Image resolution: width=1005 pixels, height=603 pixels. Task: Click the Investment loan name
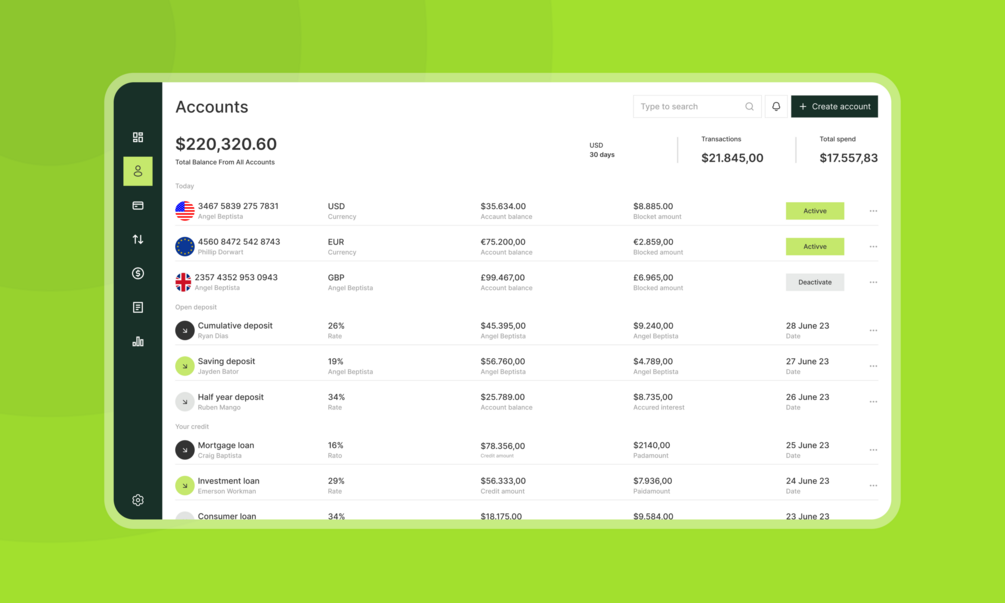(x=228, y=481)
